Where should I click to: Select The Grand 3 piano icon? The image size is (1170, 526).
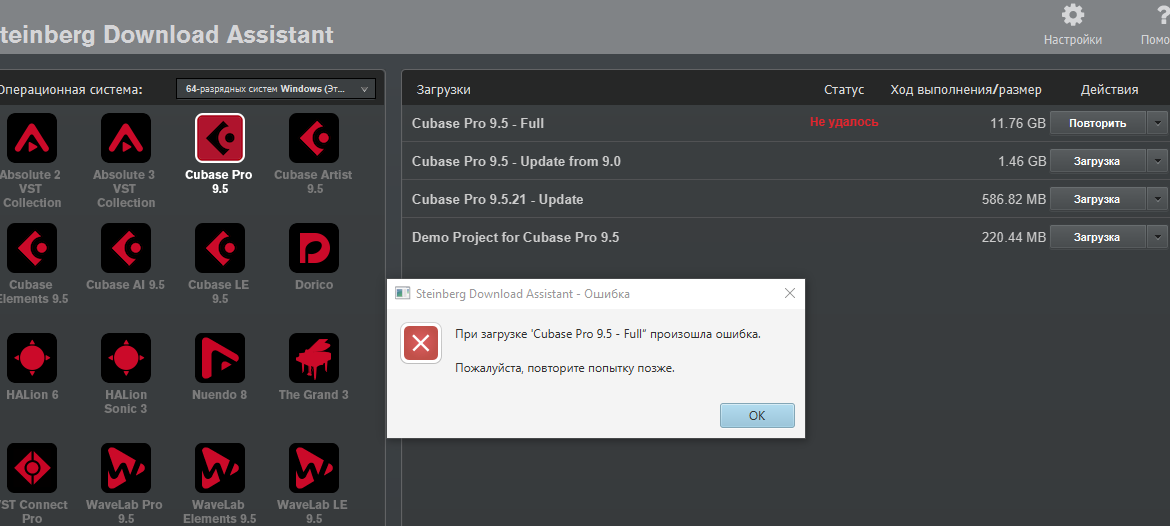coord(313,358)
